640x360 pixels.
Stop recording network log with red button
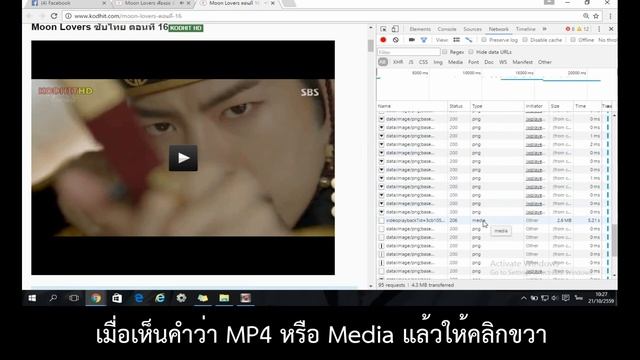(x=383, y=40)
